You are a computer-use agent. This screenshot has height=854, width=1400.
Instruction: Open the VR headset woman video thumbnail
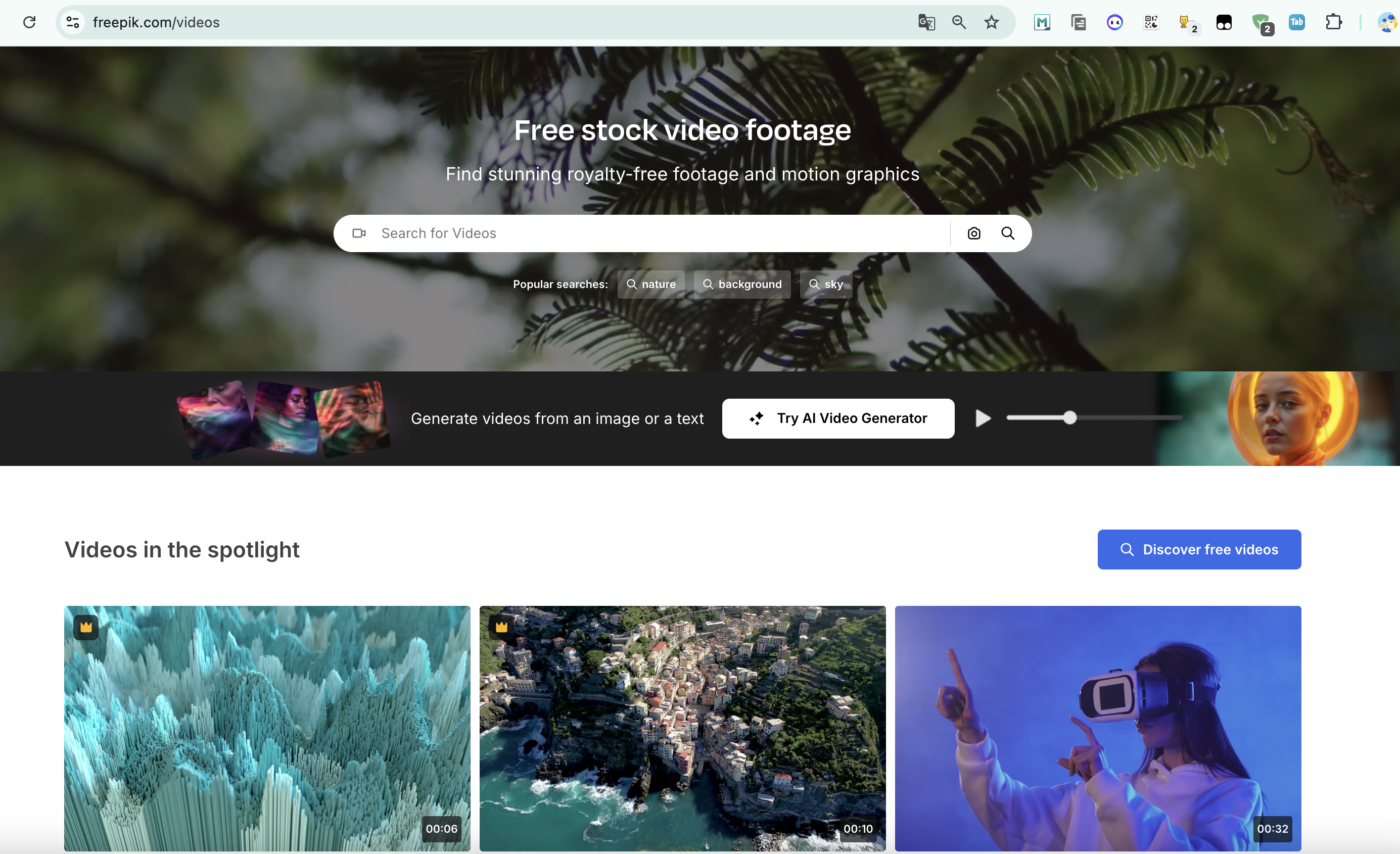click(1098, 728)
